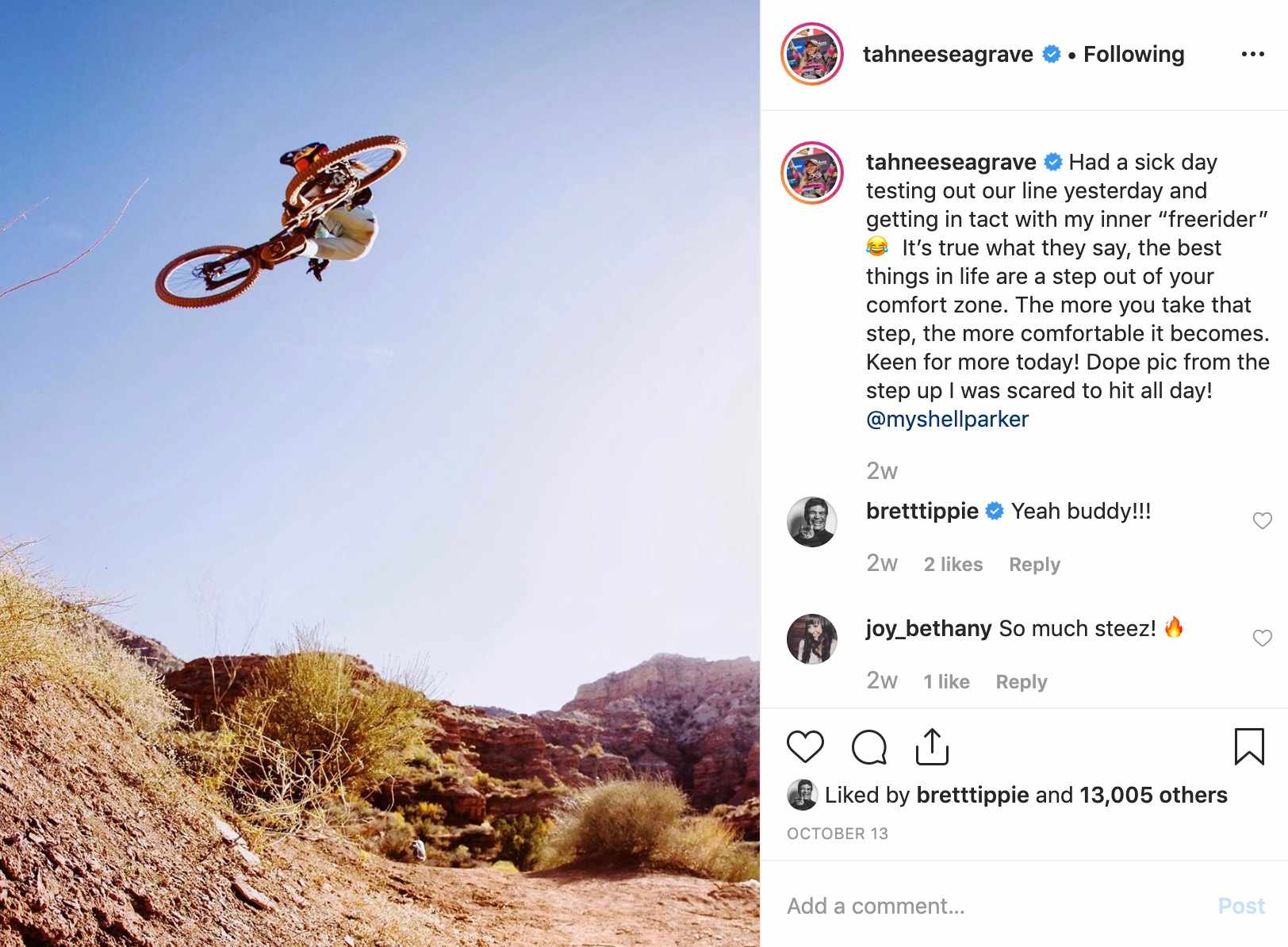Save post using the bookmark icon
Screen dimensions: 1288x947
(1249, 746)
